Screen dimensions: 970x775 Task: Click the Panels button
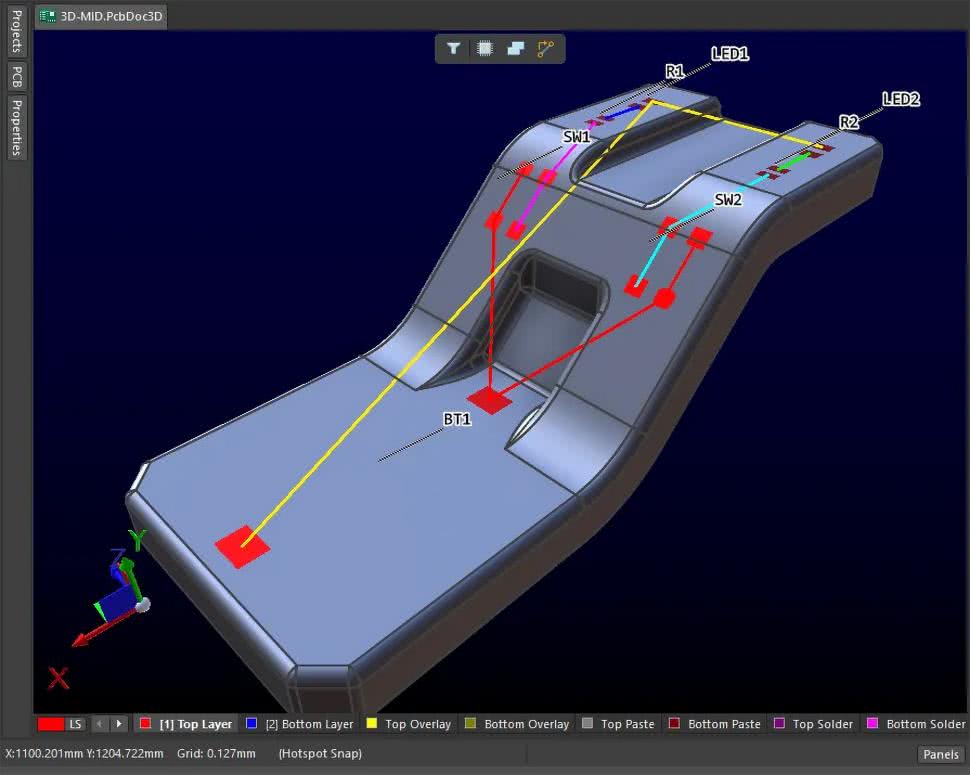[940, 754]
